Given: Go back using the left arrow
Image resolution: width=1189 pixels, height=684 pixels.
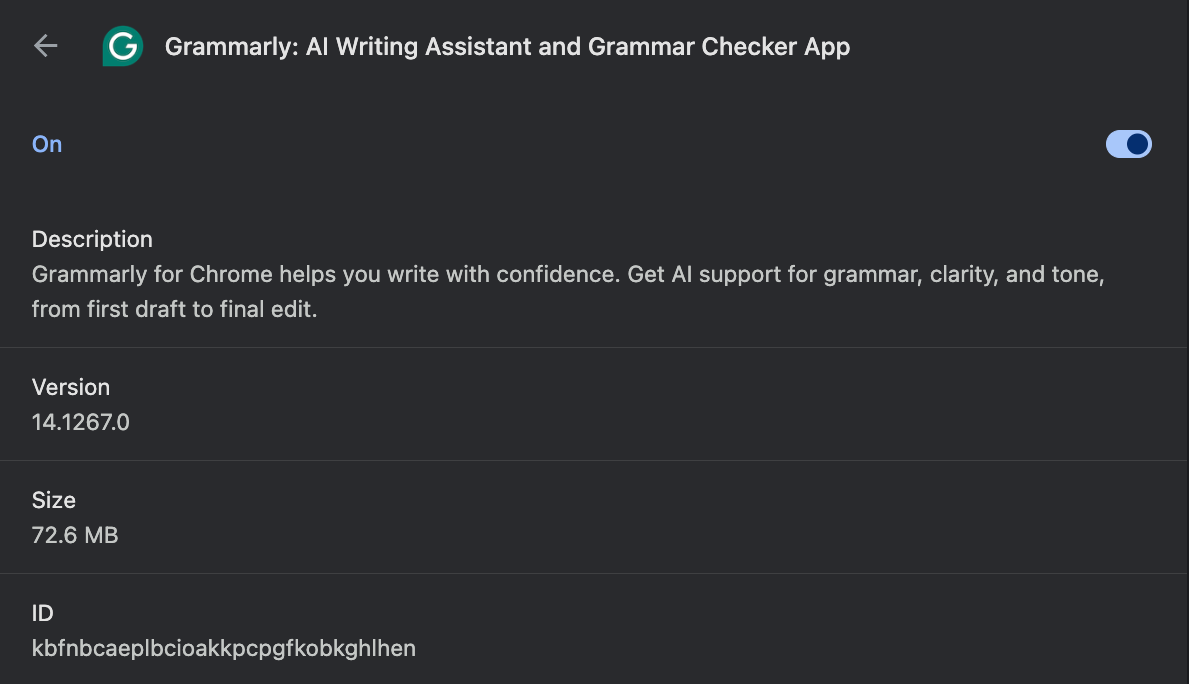Looking at the screenshot, I should tap(45, 46).
